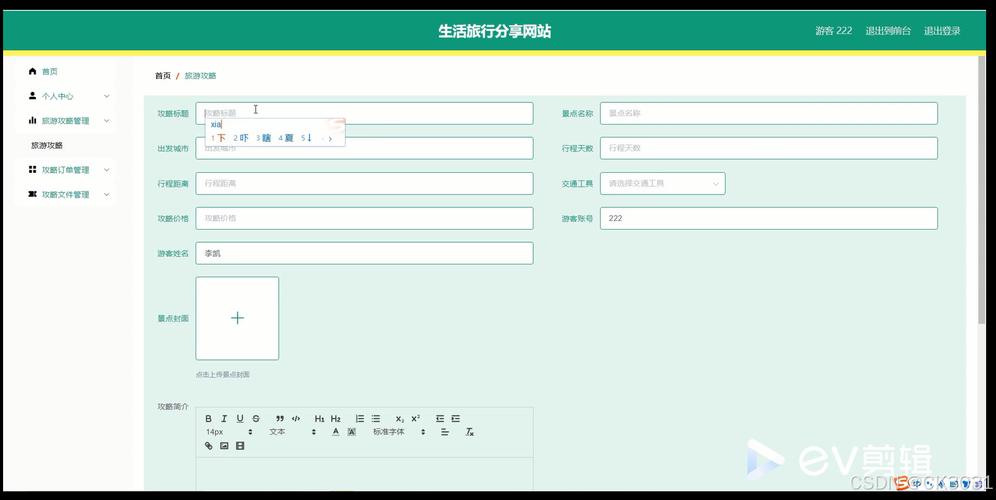Click the 游客姓名 field showing 李凯

click(x=365, y=253)
